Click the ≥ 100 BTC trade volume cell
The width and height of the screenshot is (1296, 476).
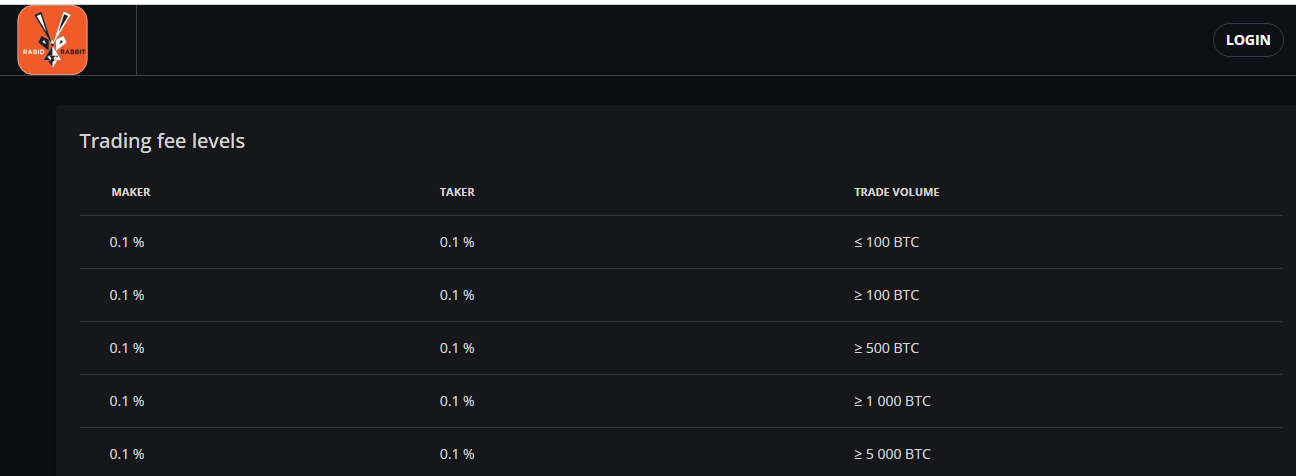(x=886, y=295)
